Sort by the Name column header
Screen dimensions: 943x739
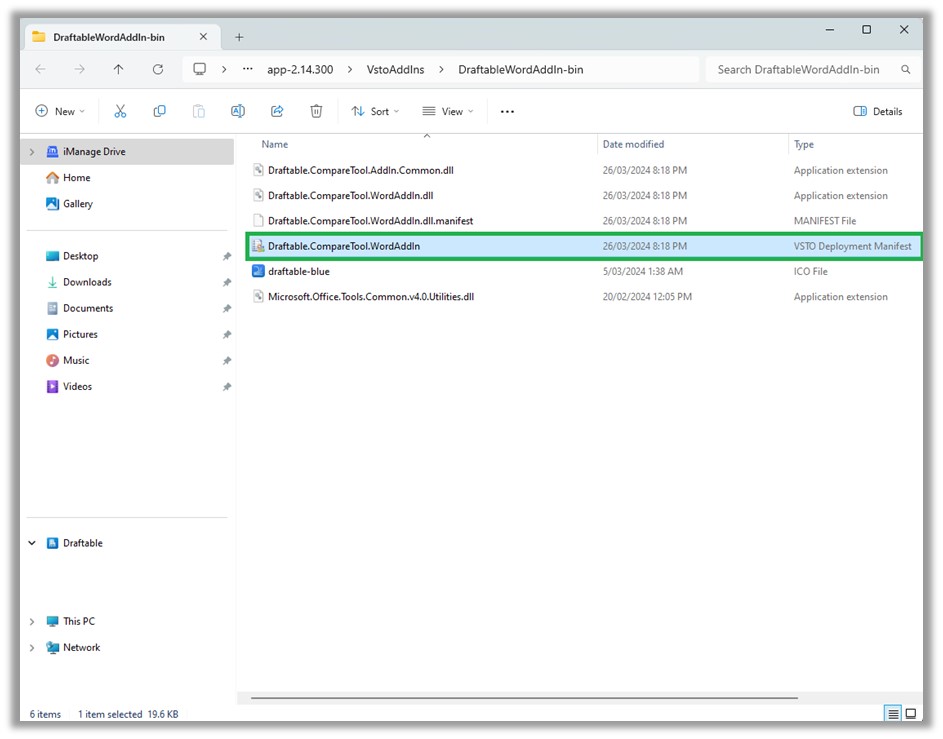(x=275, y=144)
